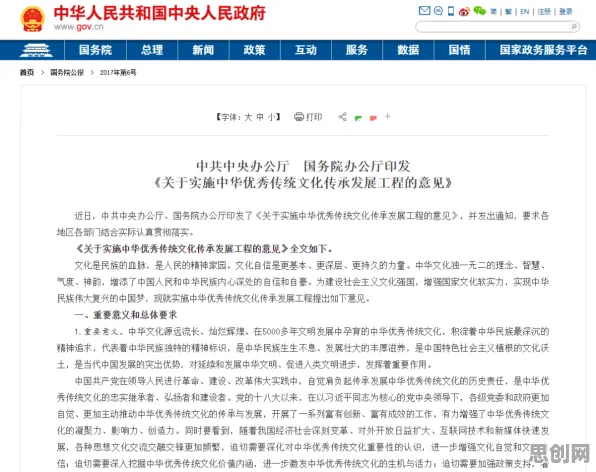Click the plus more-sharing icon
This screenshot has height=472, width=596.
pos(387,116)
